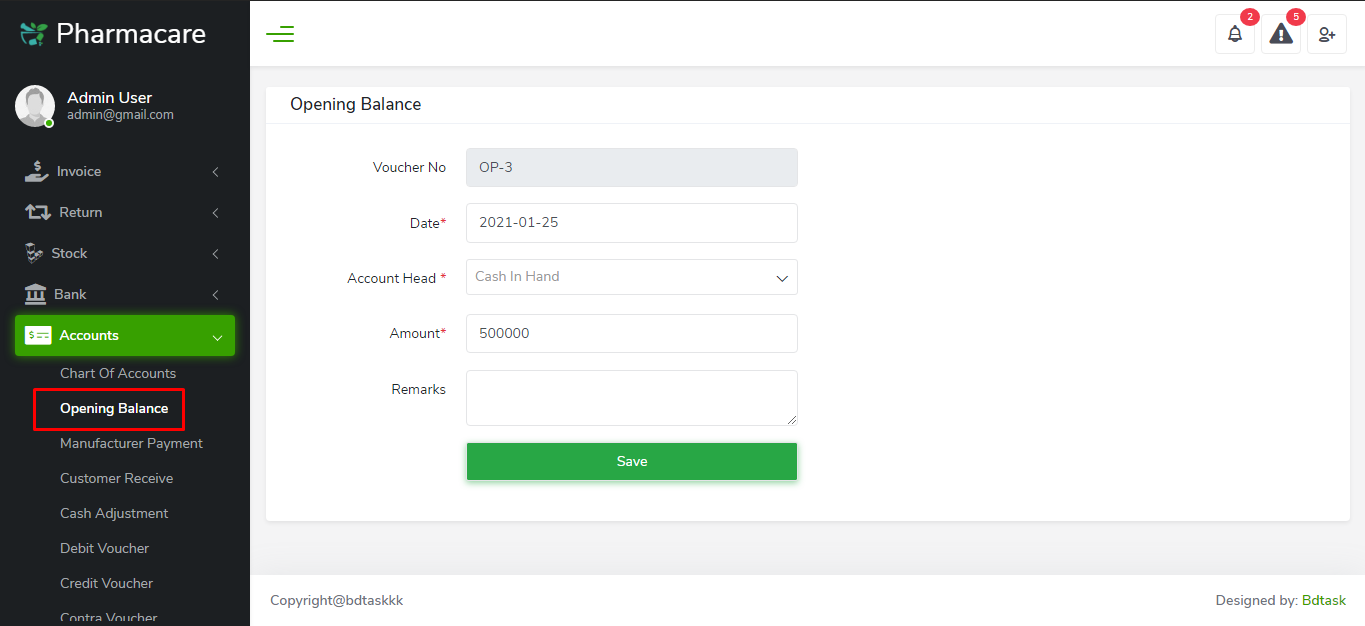Screen dimensions: 1365x626
Task: Toggle the sidebar with the hamburger icon
Action: tap(280, 33)
